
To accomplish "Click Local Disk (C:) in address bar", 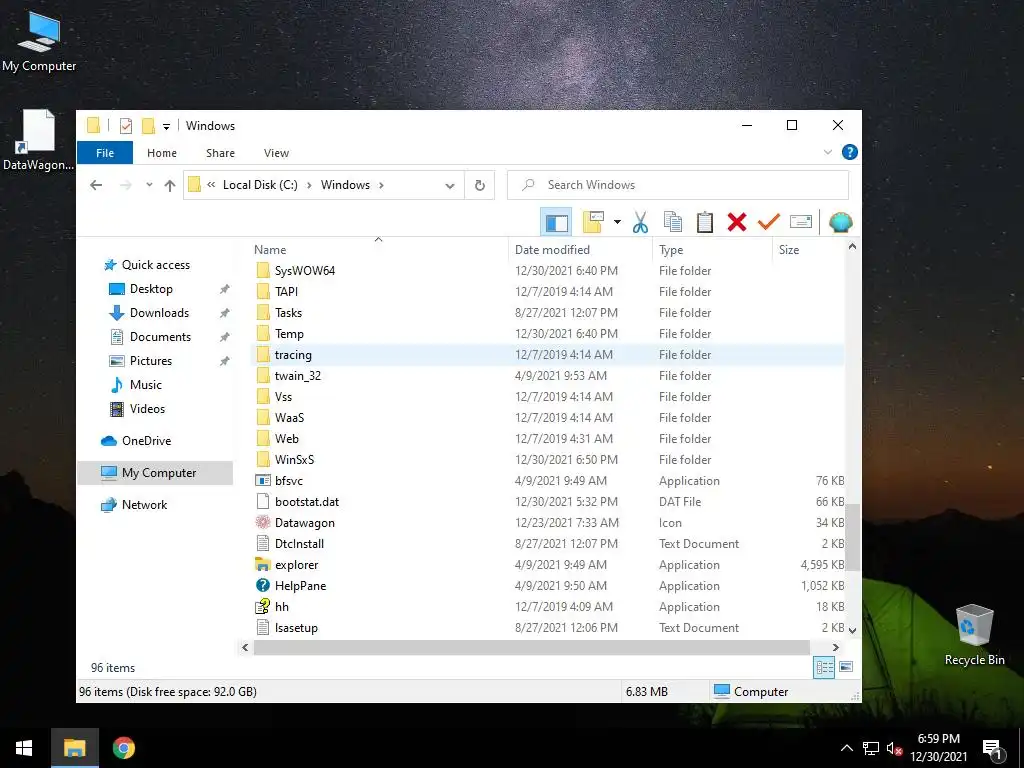I will coord(260,185).
